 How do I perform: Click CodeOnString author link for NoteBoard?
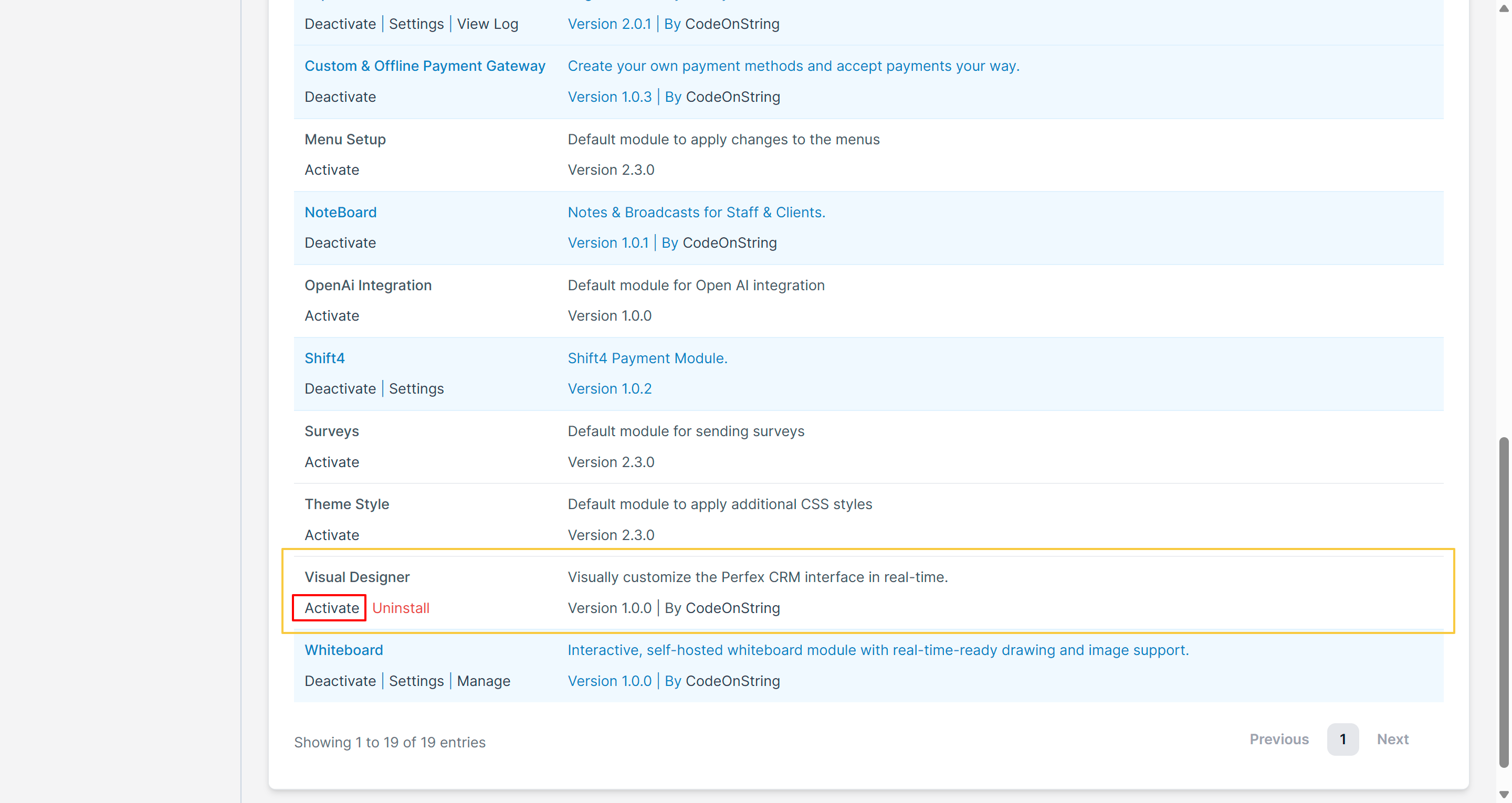pos(729,242)
